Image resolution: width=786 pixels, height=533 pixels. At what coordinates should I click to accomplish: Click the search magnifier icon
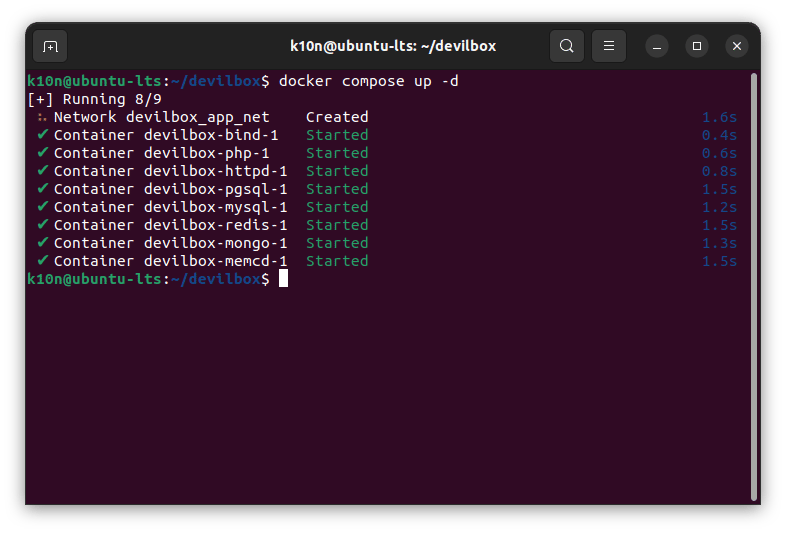pyautogui.click(x=567, y=46)
